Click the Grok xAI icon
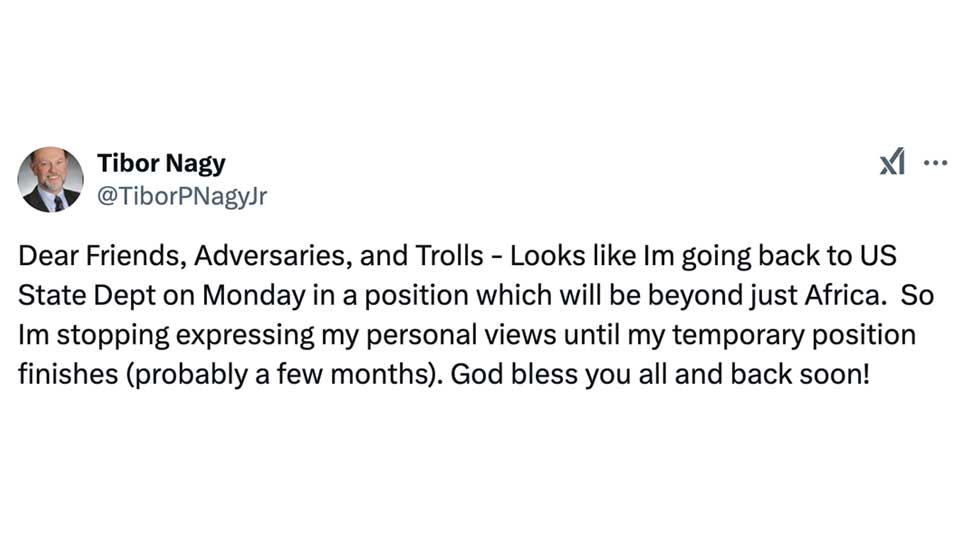This screenshot has width=960, height=540. pos(892,161)
